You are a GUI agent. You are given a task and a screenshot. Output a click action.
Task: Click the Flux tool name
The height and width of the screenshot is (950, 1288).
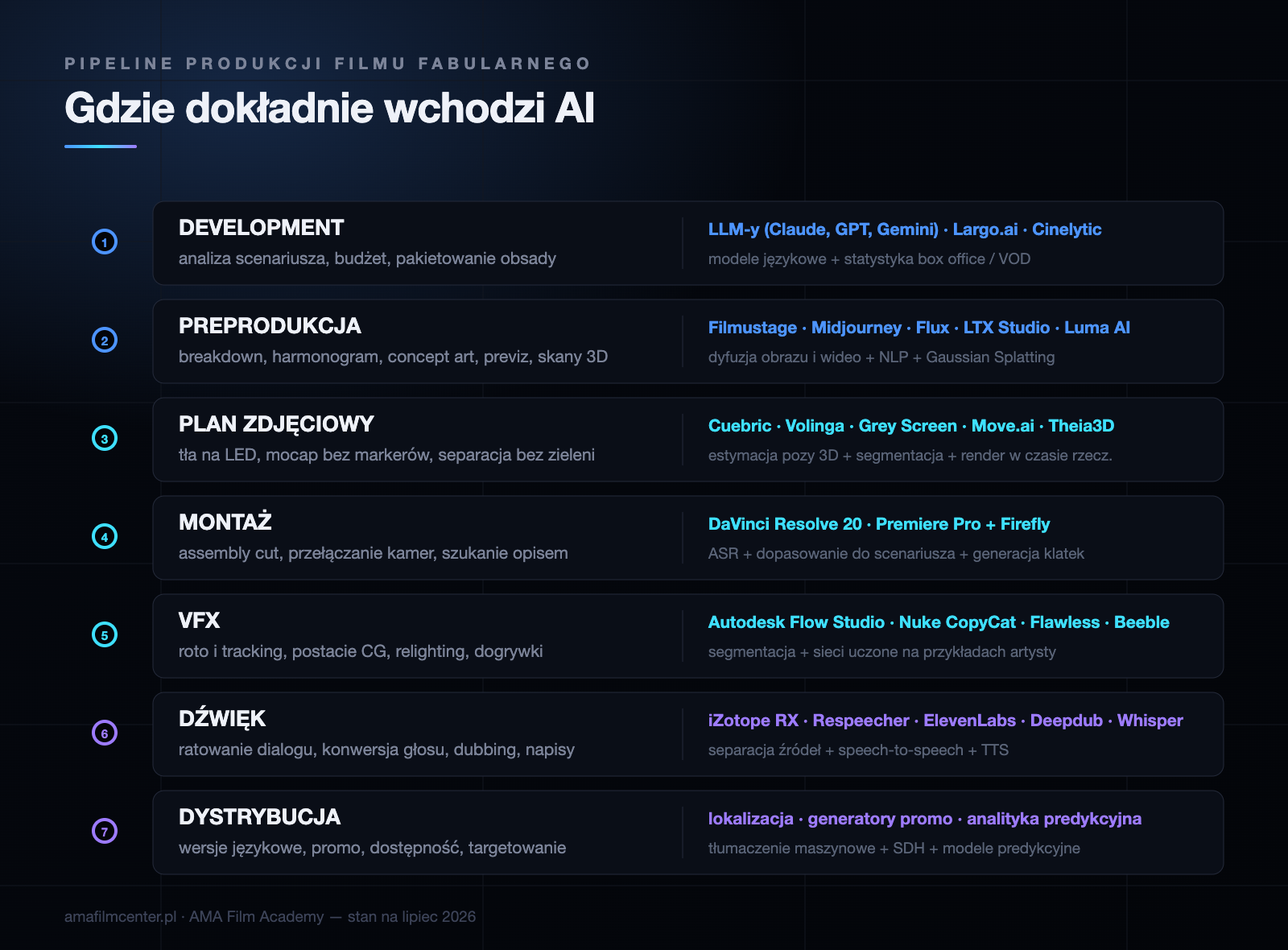[x=932, y=328]
